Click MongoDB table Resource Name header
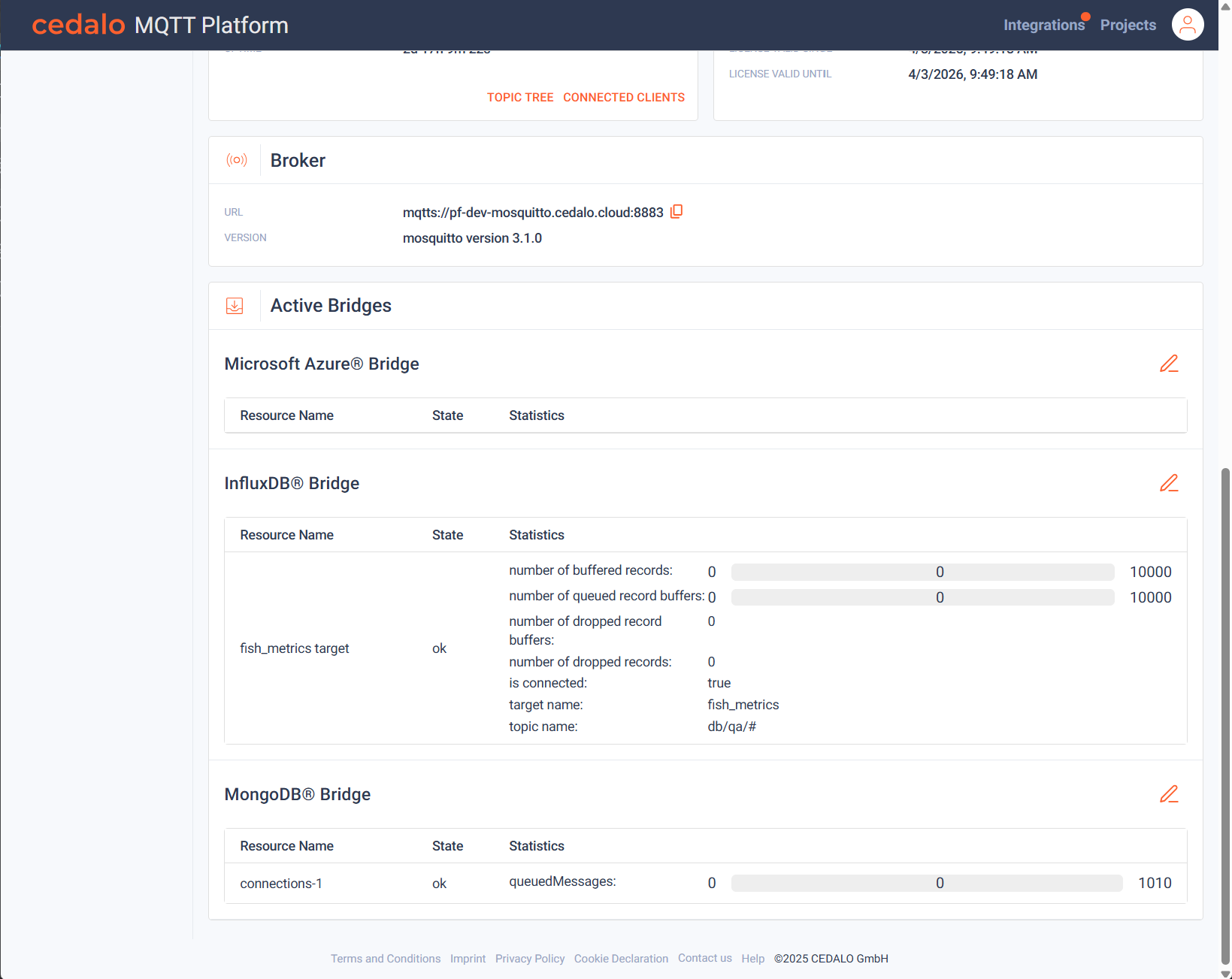 (x=286, y=846)
